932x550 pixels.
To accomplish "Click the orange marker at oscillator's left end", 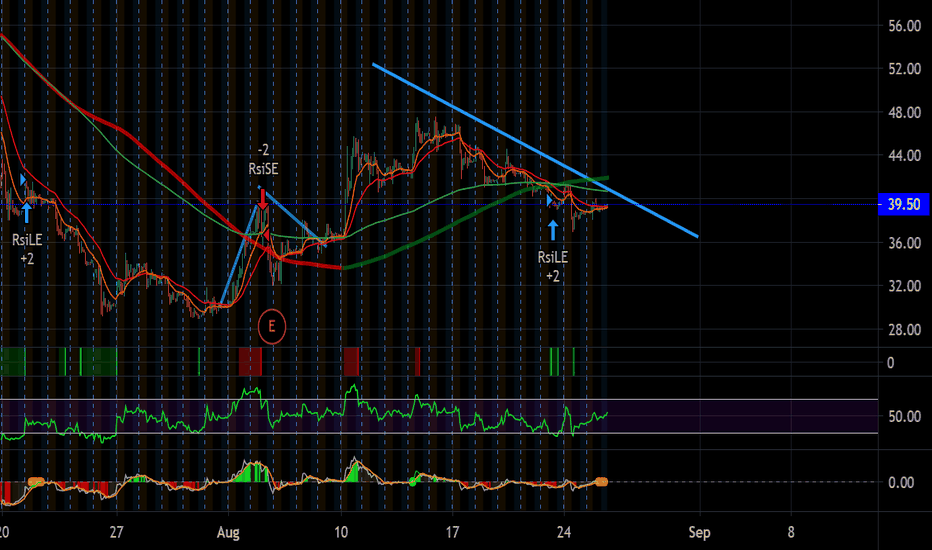I will point(36,482).
